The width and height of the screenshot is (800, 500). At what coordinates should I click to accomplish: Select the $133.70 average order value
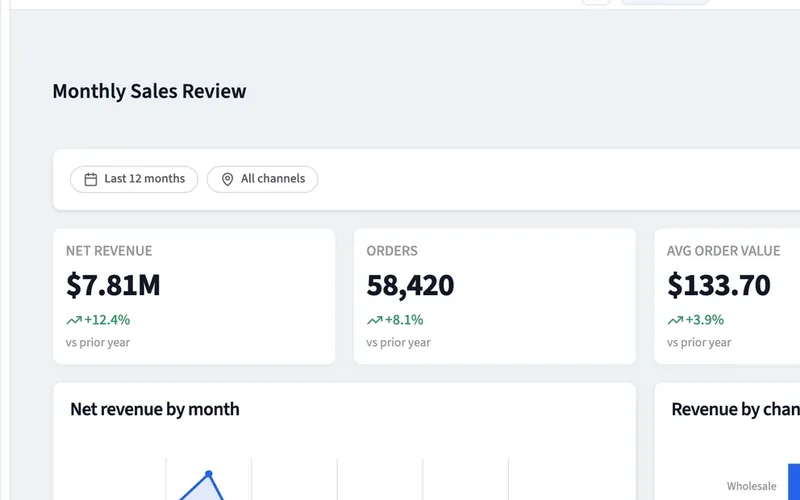pyautogui.click(x=719, y=285)
